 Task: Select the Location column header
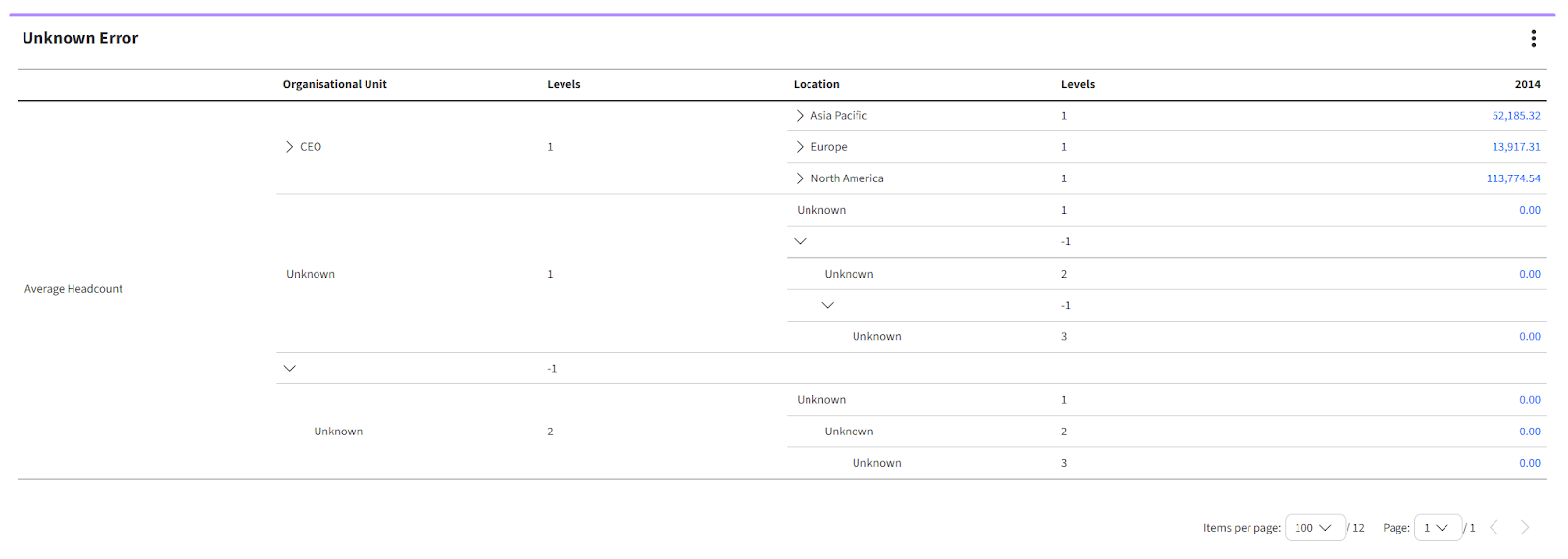tap(816, 85)
